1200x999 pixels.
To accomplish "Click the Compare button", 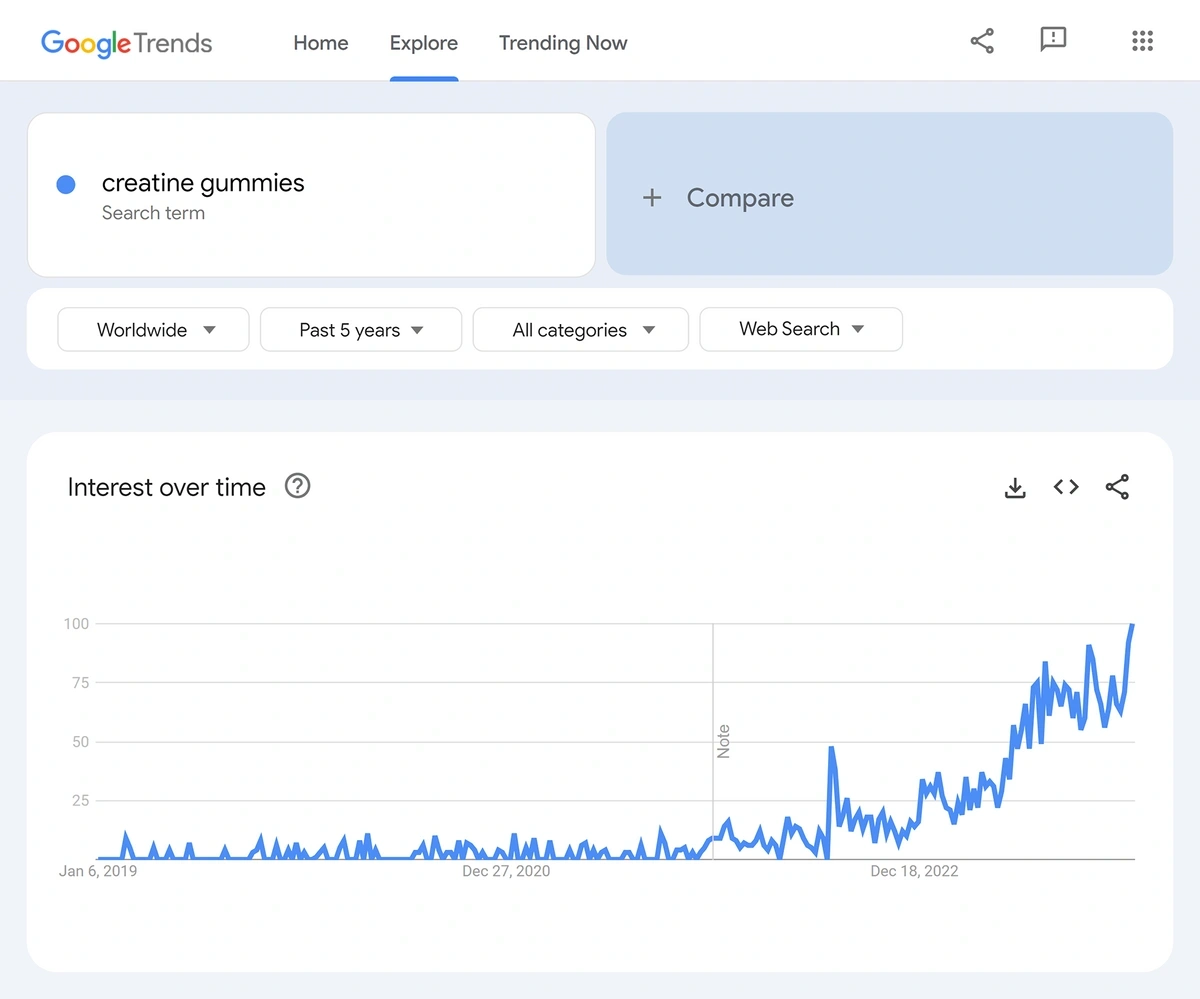I will [x=890, y=194].
